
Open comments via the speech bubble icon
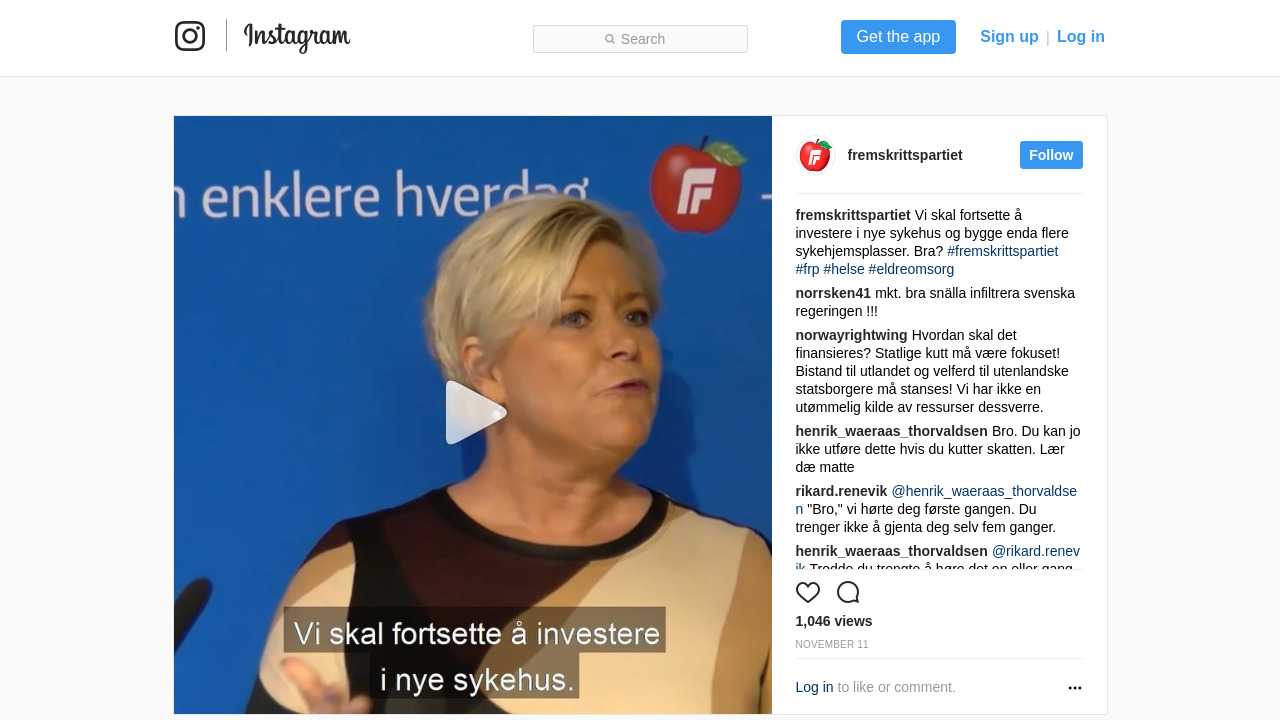[x=848, y=592]
